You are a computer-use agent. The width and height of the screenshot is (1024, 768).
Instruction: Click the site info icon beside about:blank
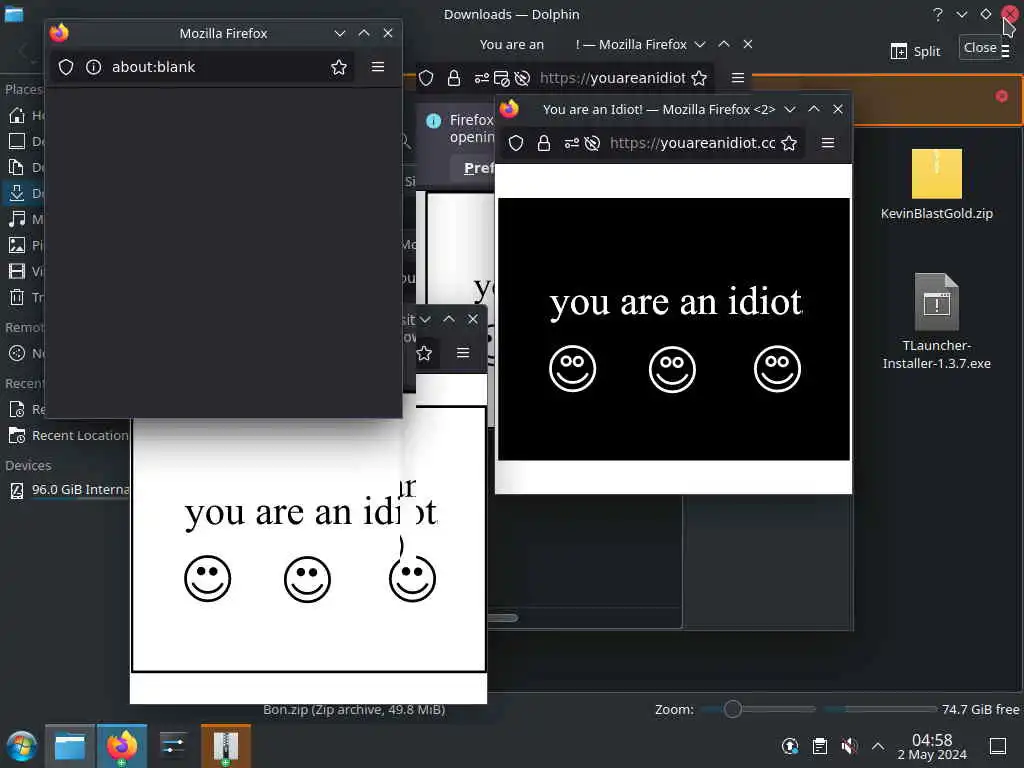point(93,67)
